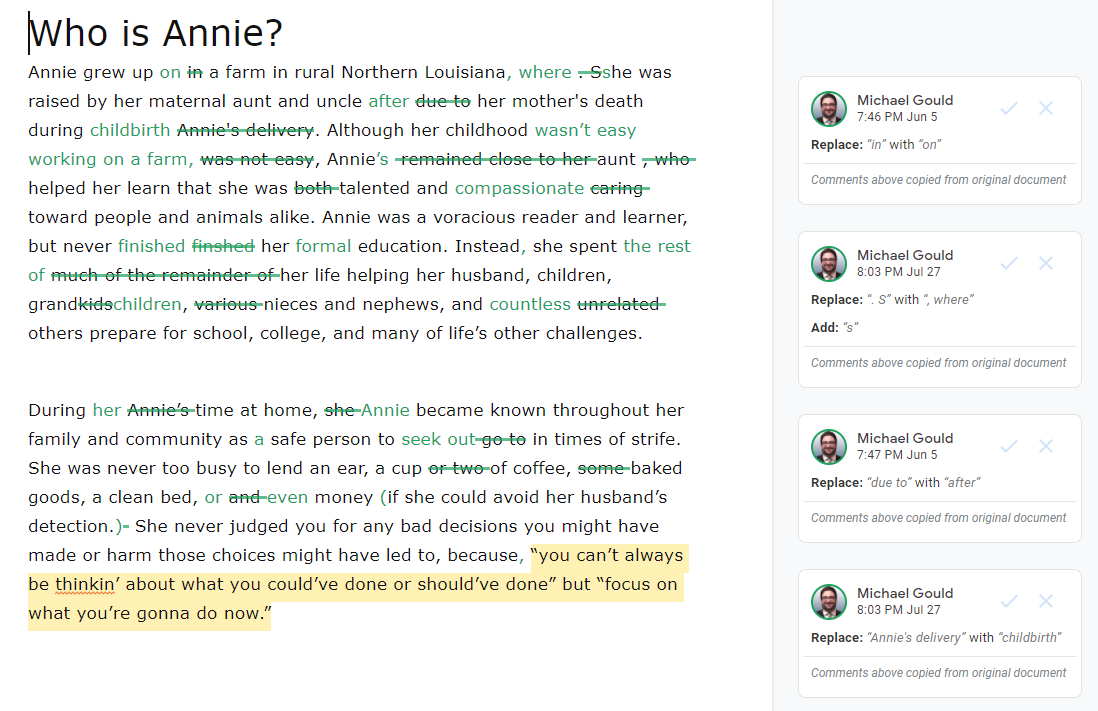Reject the "due to" with "after" suggestion
Screen dimensions: 1098x711
coord(1046,446)
